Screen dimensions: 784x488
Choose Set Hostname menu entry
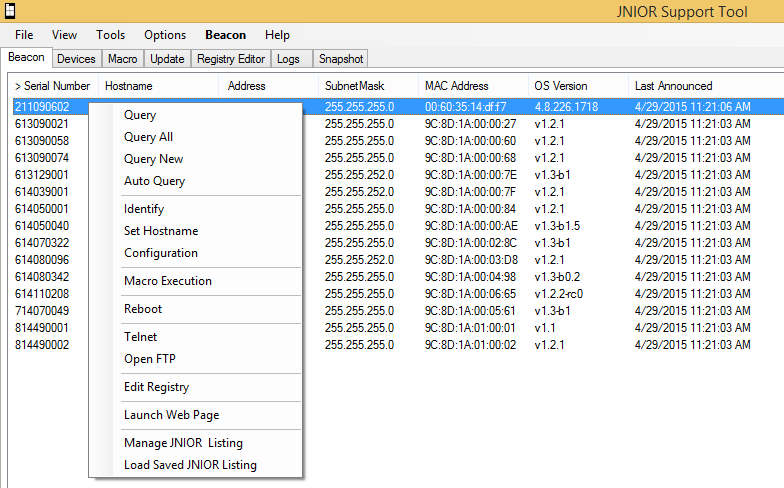coord(196,231)
